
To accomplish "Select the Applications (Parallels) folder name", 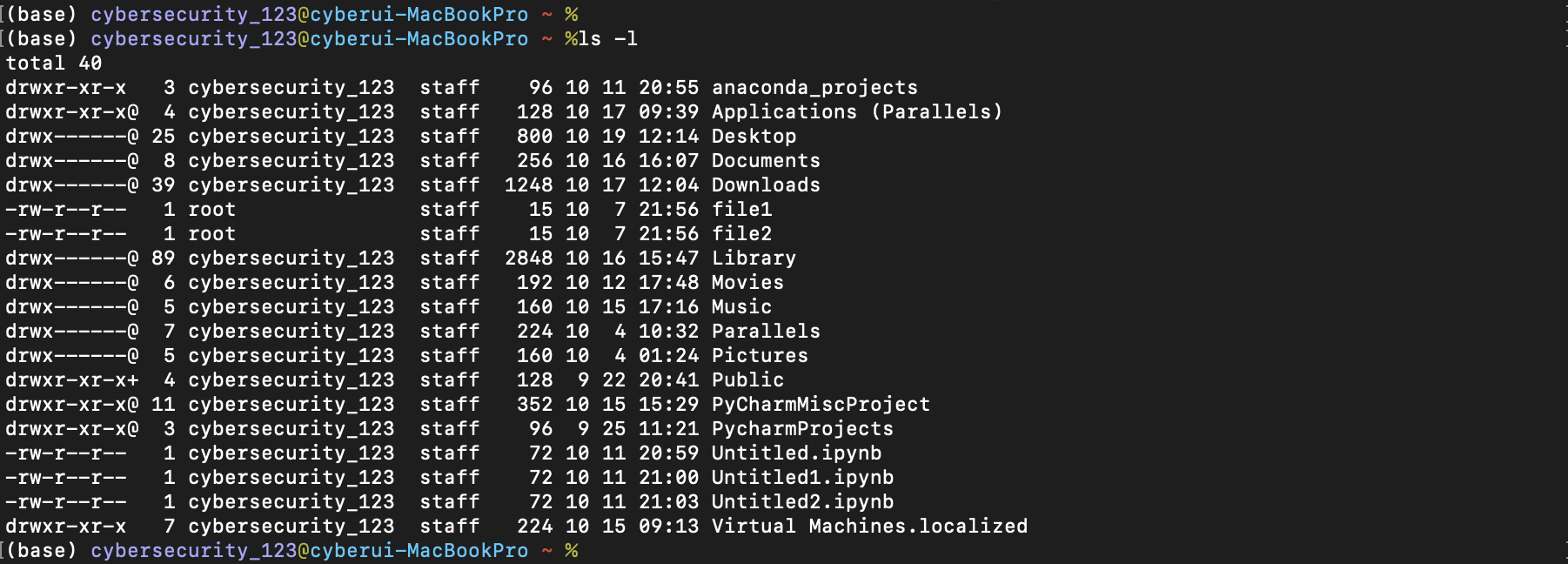I will [857, 112].
